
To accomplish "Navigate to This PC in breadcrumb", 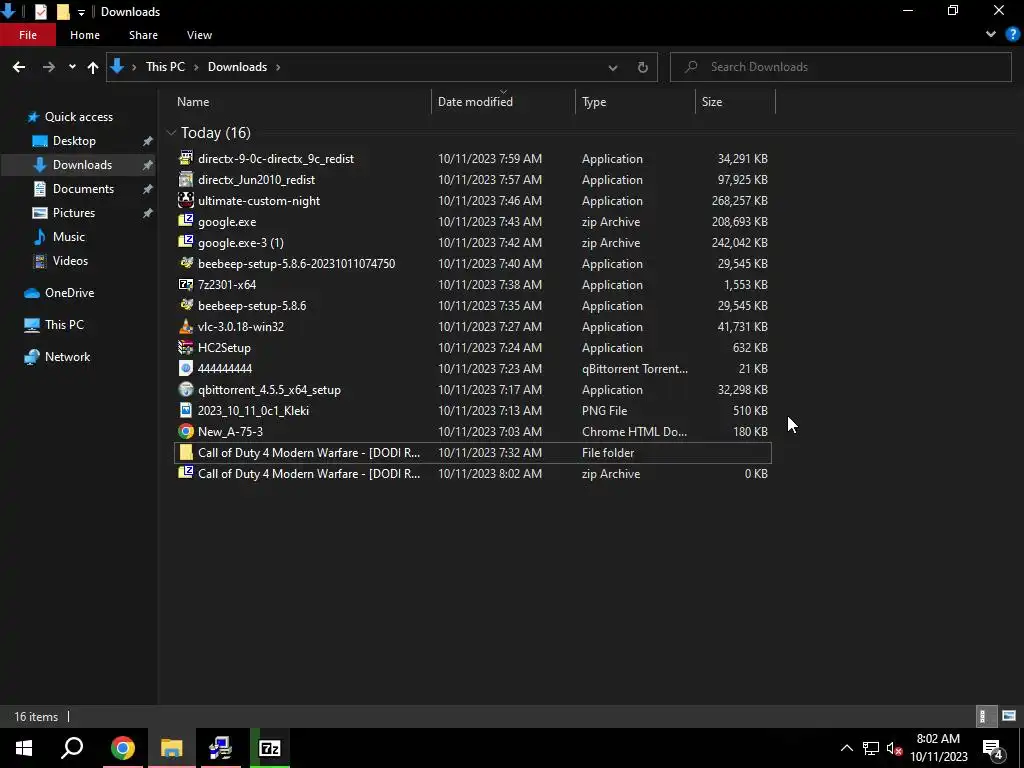I will pyautogui.click(x=165, y=67).
